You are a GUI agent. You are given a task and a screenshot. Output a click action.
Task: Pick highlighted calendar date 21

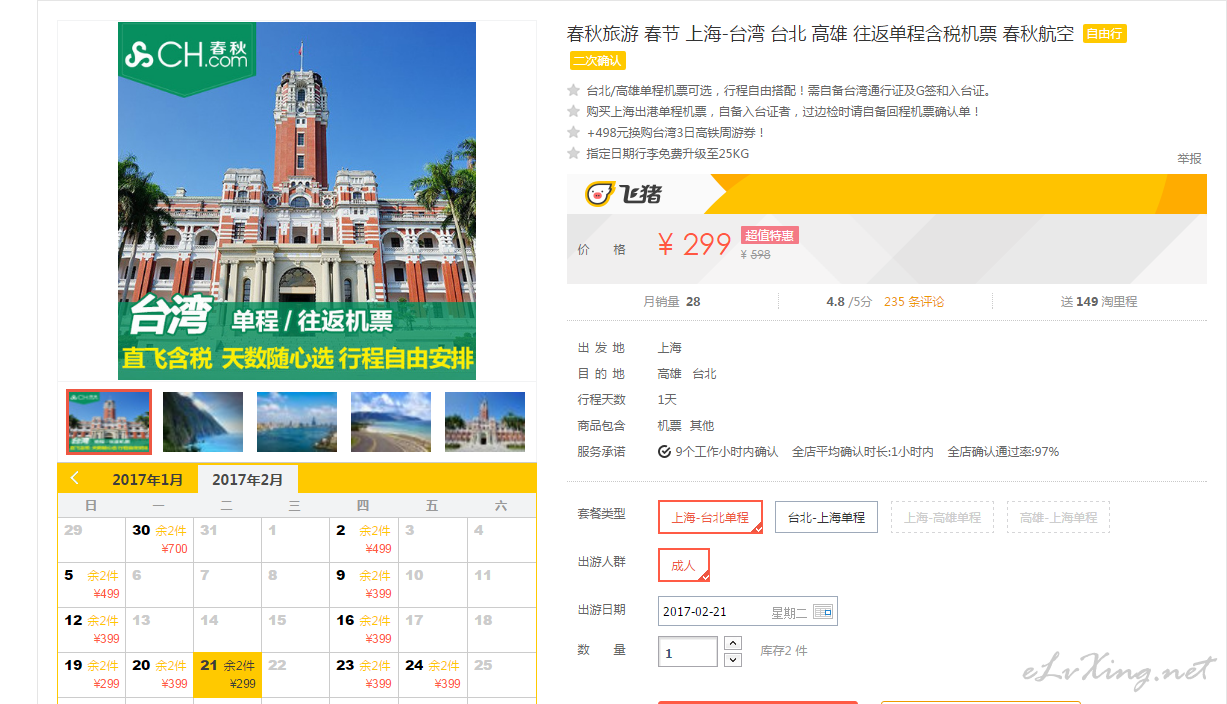(x=227, y=674)
